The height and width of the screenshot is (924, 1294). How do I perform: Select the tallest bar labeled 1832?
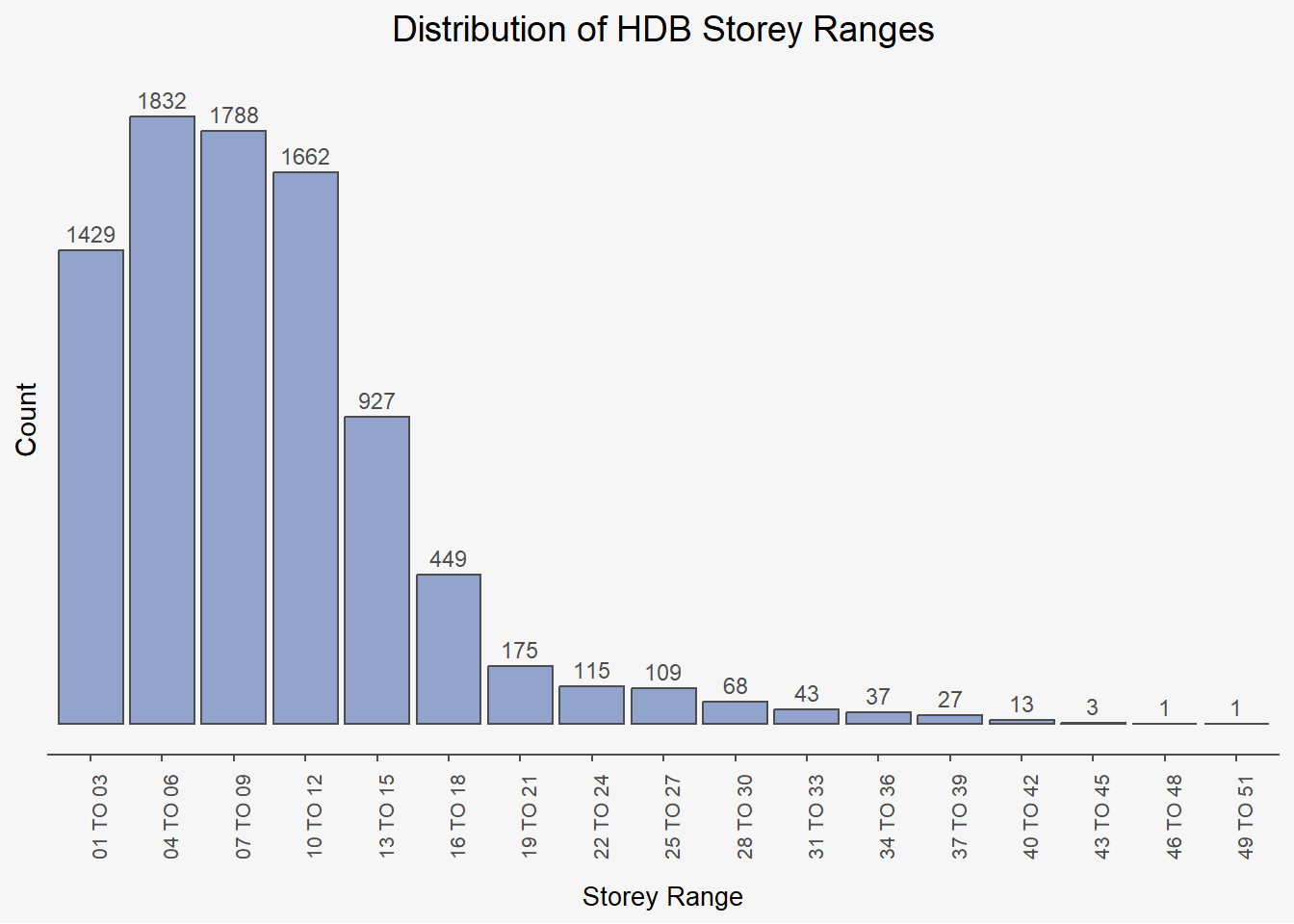point(162,420)
